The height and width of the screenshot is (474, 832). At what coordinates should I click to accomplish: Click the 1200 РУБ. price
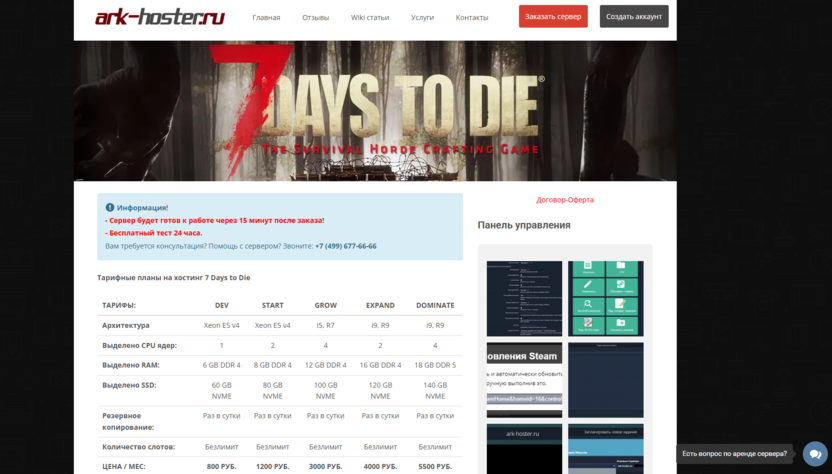click(x=273, y=467)
